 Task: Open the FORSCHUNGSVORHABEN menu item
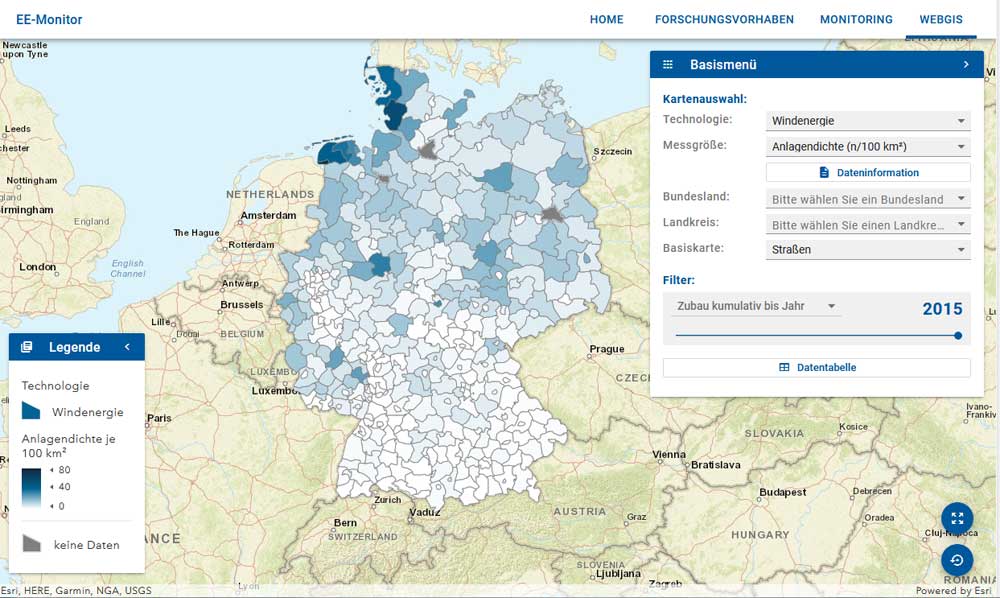click(x=724, y=20)
